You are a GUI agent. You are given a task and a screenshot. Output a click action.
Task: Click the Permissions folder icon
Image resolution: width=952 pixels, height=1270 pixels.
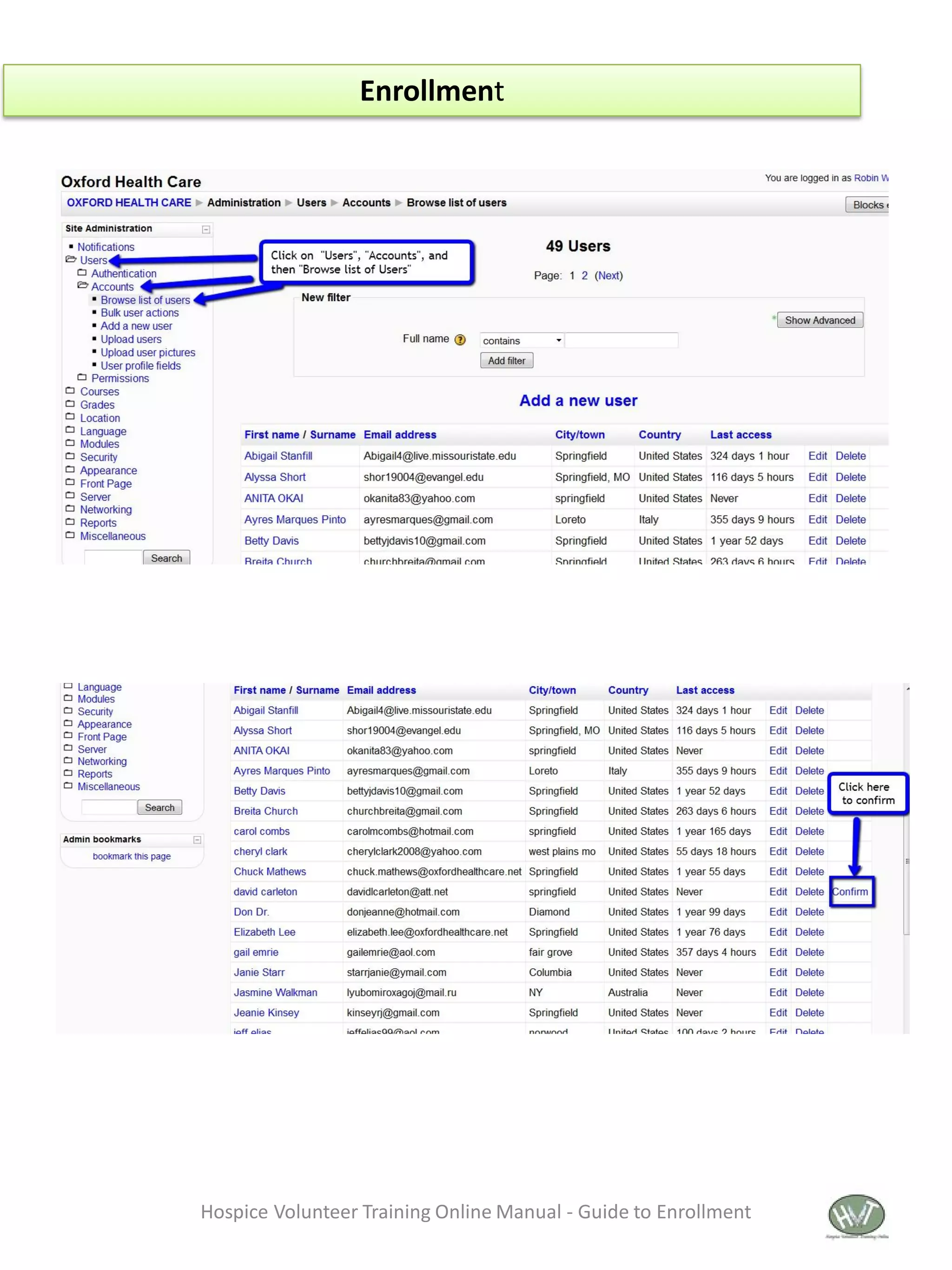82,378
